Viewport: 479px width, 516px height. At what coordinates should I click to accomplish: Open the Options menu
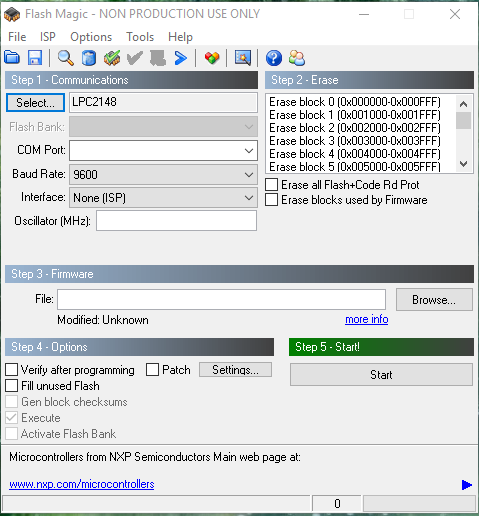tap(91, 37)
